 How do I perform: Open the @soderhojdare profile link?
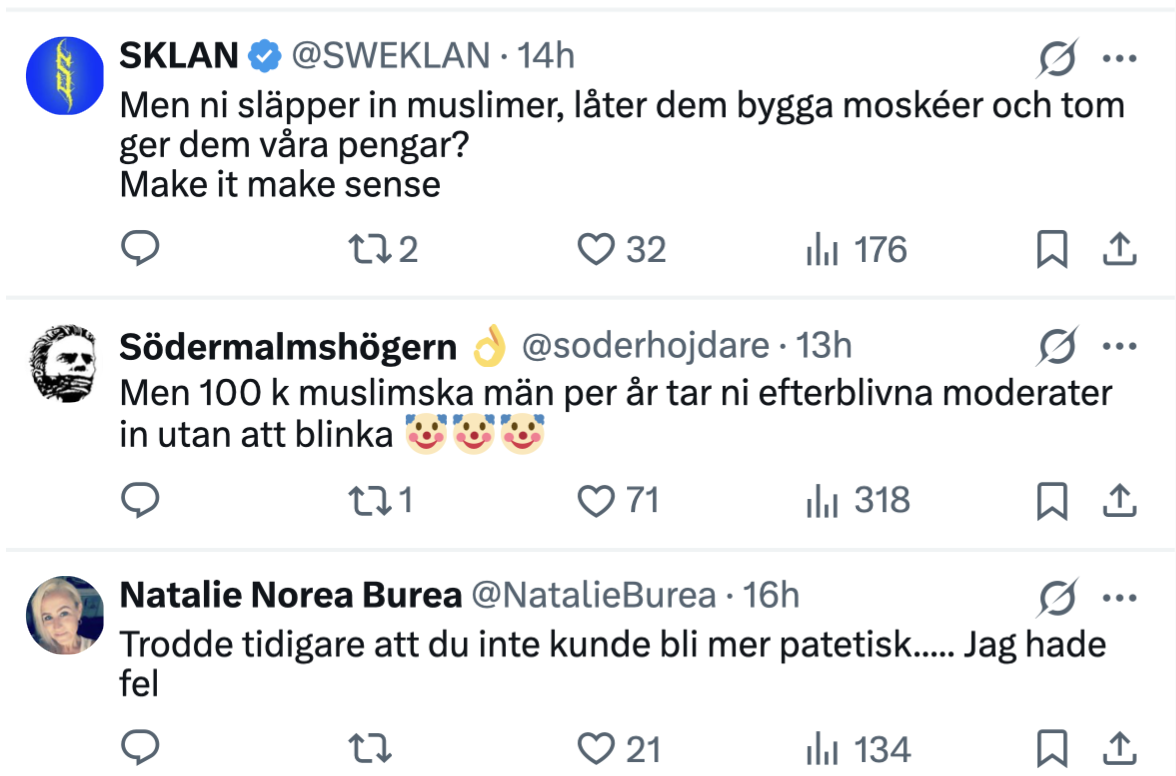coord(645,347)
